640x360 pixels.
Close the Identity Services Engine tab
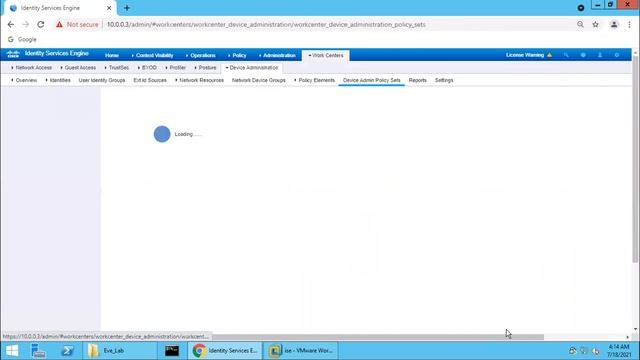point(109,8)
